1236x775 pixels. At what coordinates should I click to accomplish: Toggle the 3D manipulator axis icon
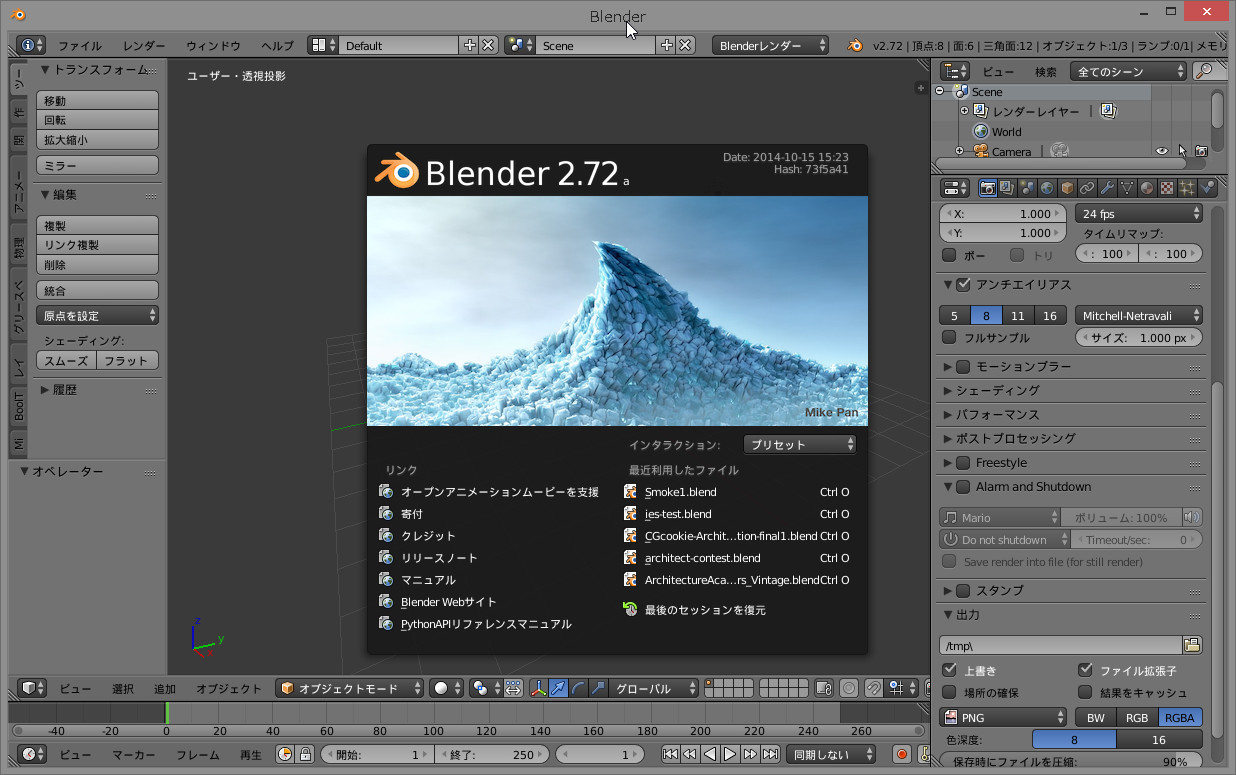[539, 688]
